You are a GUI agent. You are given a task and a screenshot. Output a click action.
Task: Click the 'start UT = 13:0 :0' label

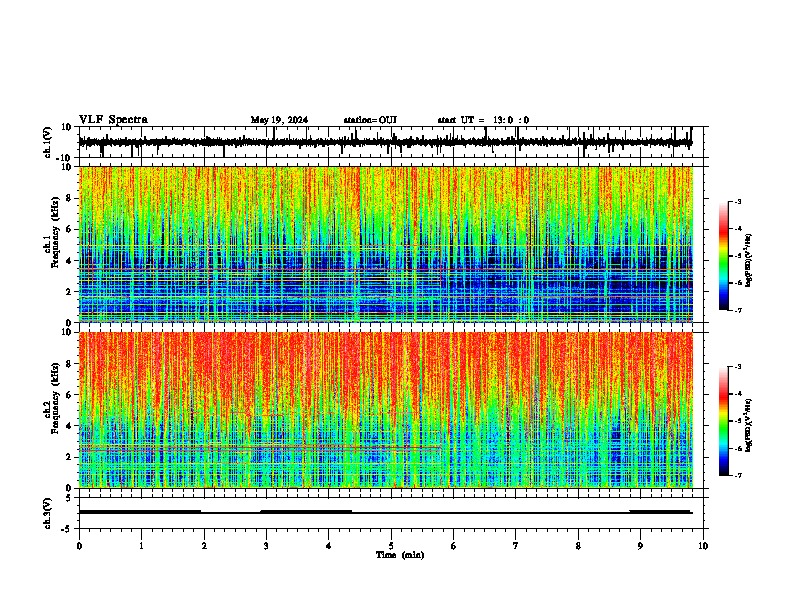coord(483,120)
